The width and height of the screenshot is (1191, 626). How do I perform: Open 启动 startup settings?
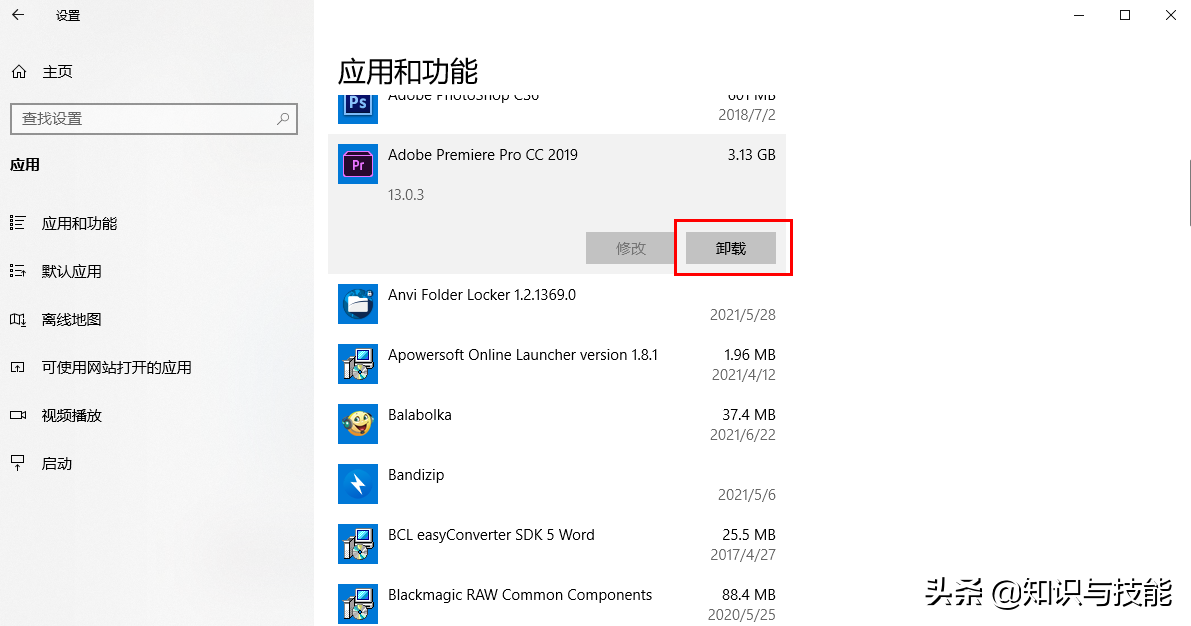tap(57, 463)
